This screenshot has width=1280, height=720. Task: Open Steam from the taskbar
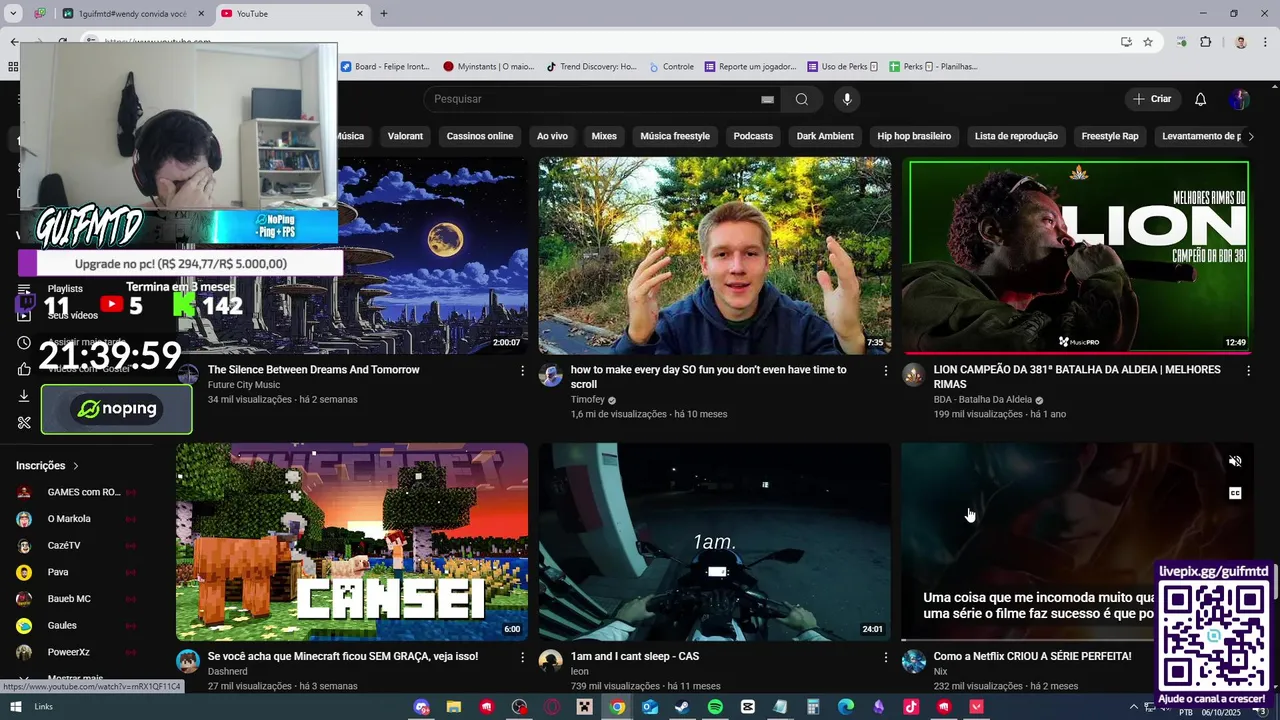coord(682,707)
